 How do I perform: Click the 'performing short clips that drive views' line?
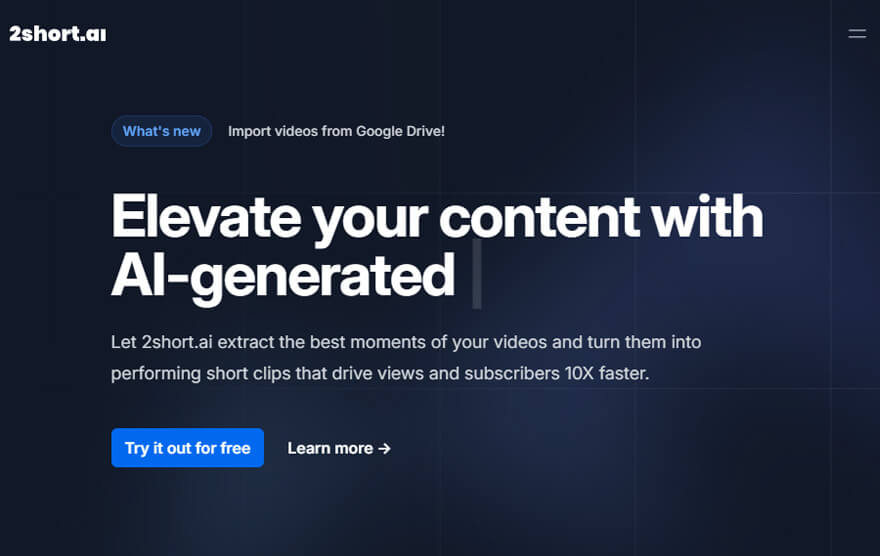[x=380, y=374]
